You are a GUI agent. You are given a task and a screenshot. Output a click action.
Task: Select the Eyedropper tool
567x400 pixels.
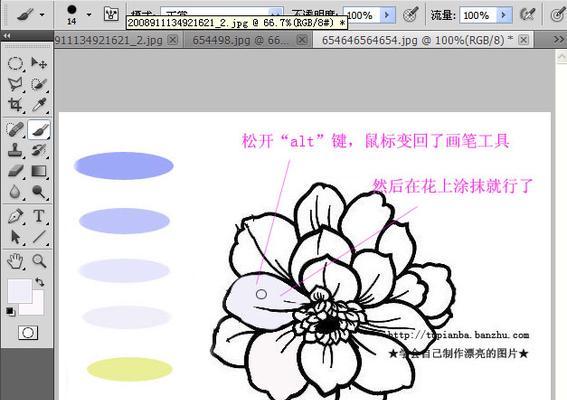pos(39,105)
